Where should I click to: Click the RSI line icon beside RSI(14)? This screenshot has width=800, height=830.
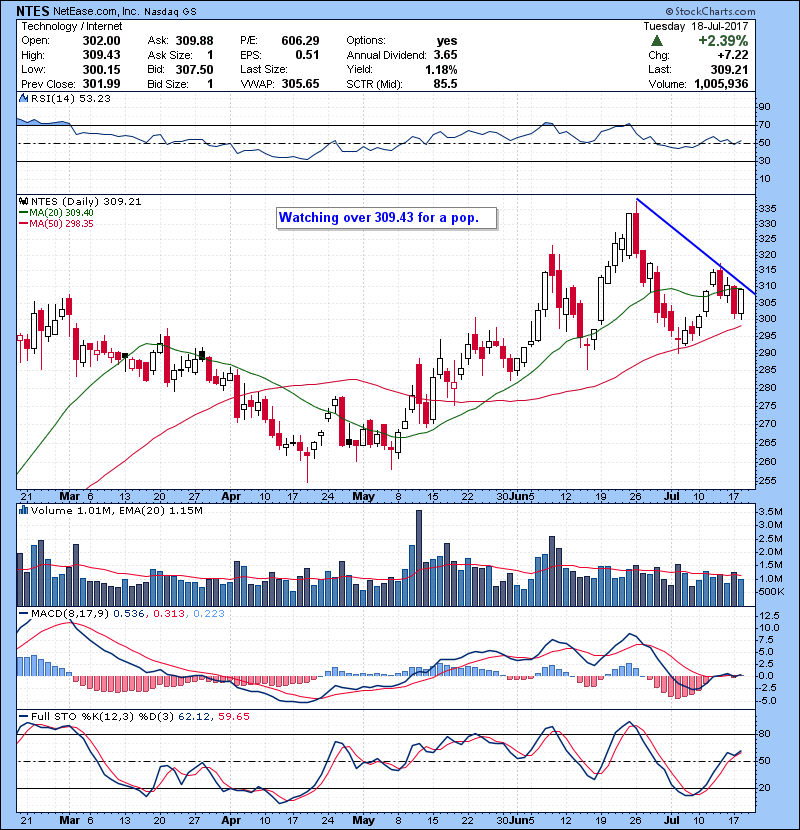(23, 98)
